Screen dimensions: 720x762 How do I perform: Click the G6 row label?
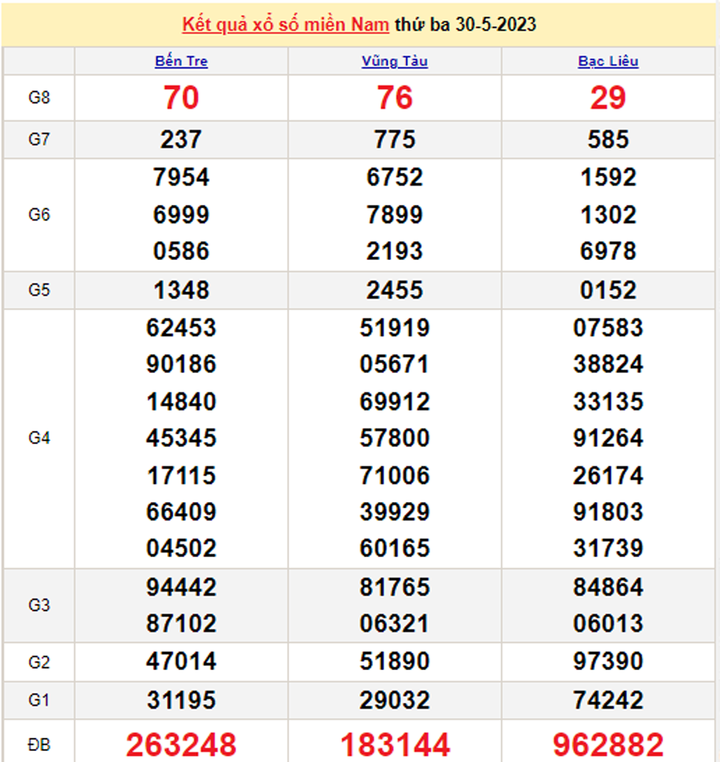(x=39, y=214)
